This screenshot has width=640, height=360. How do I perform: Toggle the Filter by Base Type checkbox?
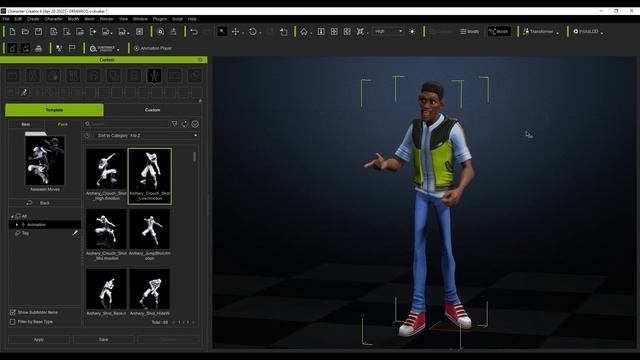(x=13, y=322)
